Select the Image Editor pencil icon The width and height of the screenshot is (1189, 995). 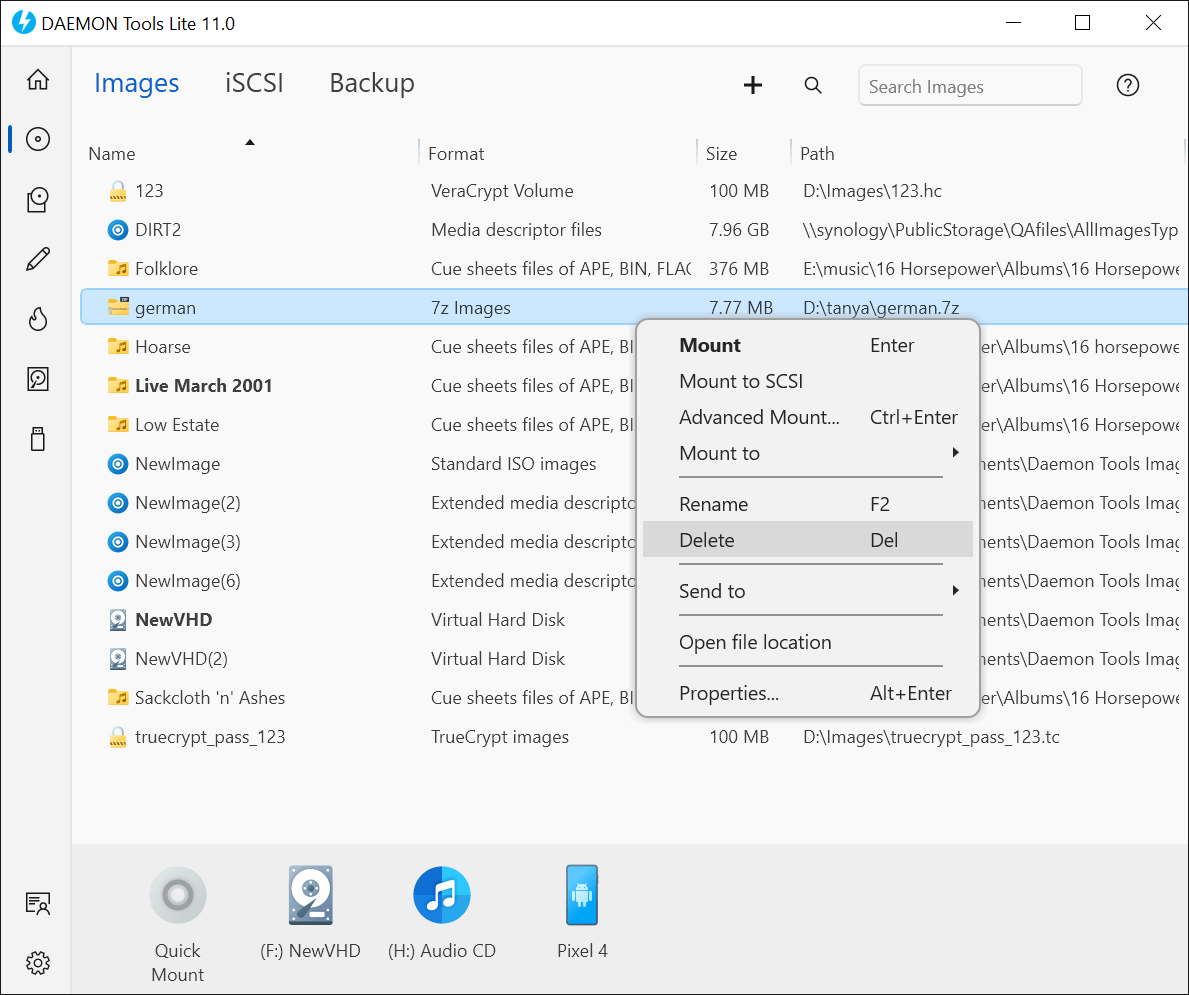[x=37, y=259]
